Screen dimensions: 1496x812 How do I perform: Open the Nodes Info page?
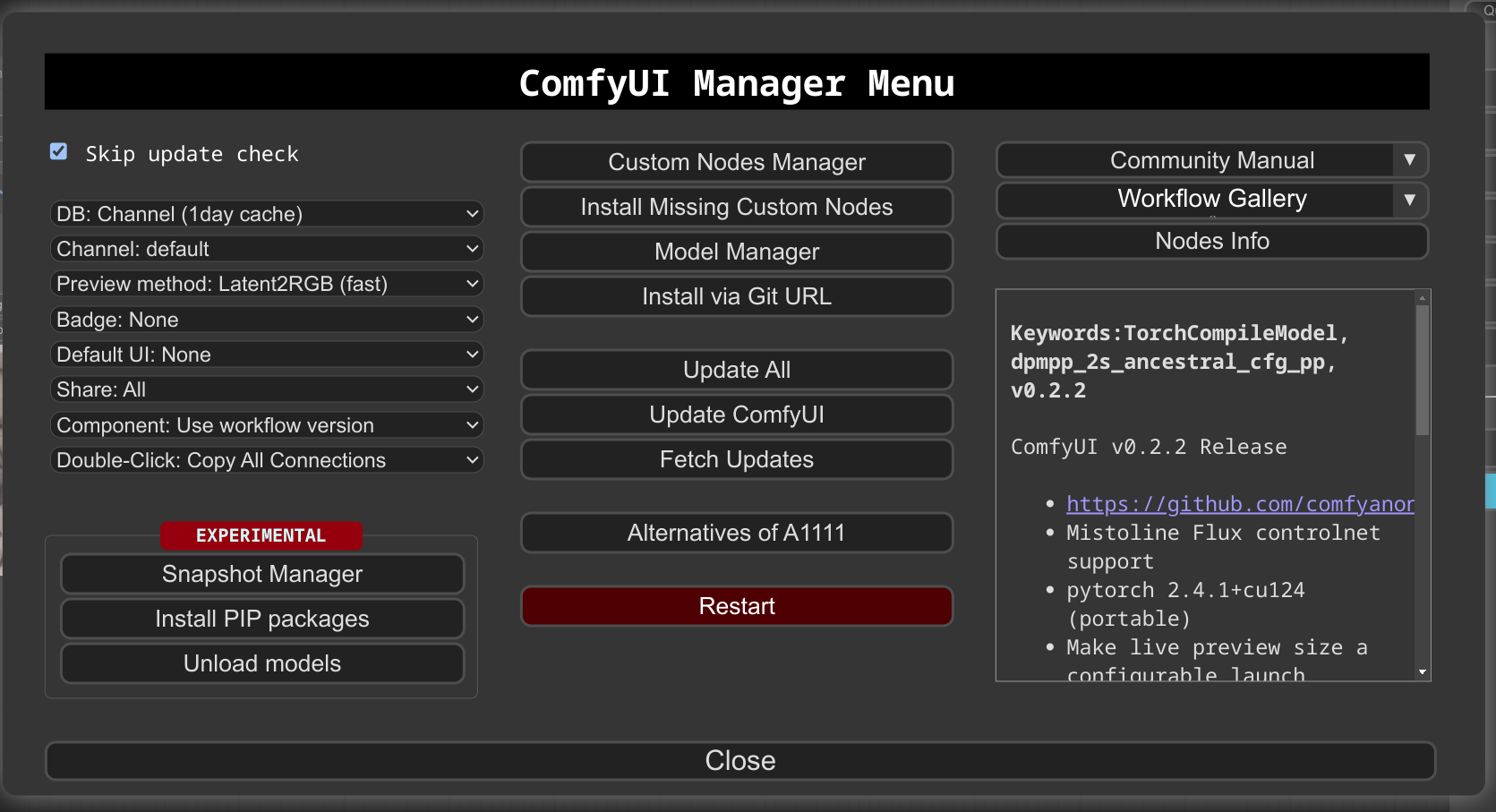tap(1211, 241)
